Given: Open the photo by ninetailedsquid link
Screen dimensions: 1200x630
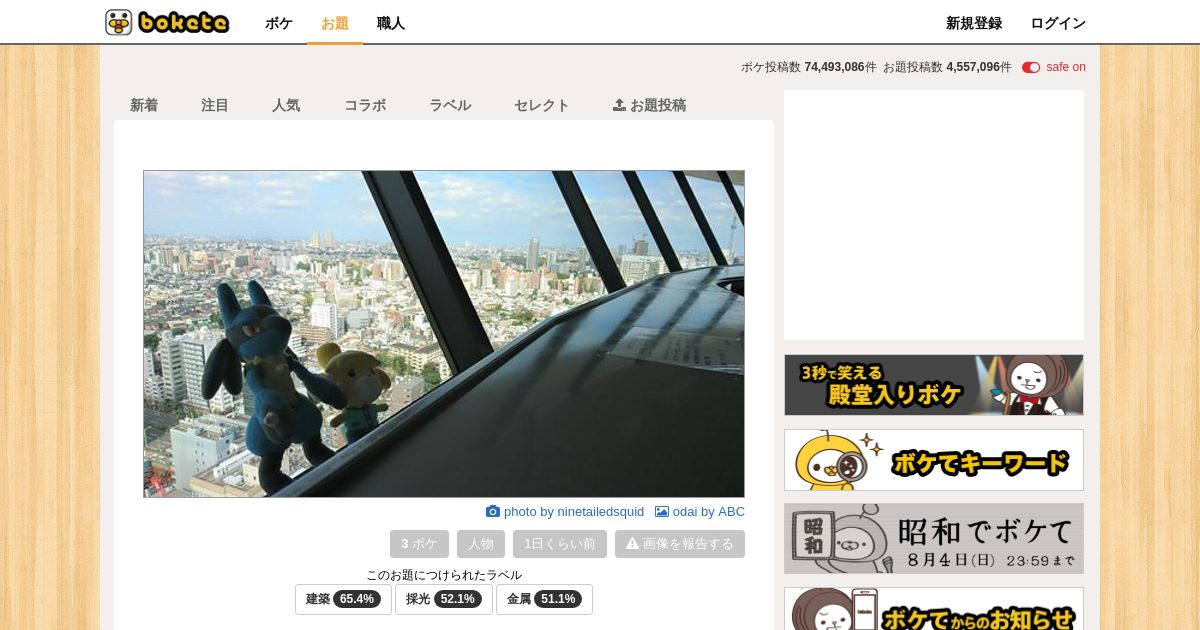Looking at the screenshot, I should 565,511.
